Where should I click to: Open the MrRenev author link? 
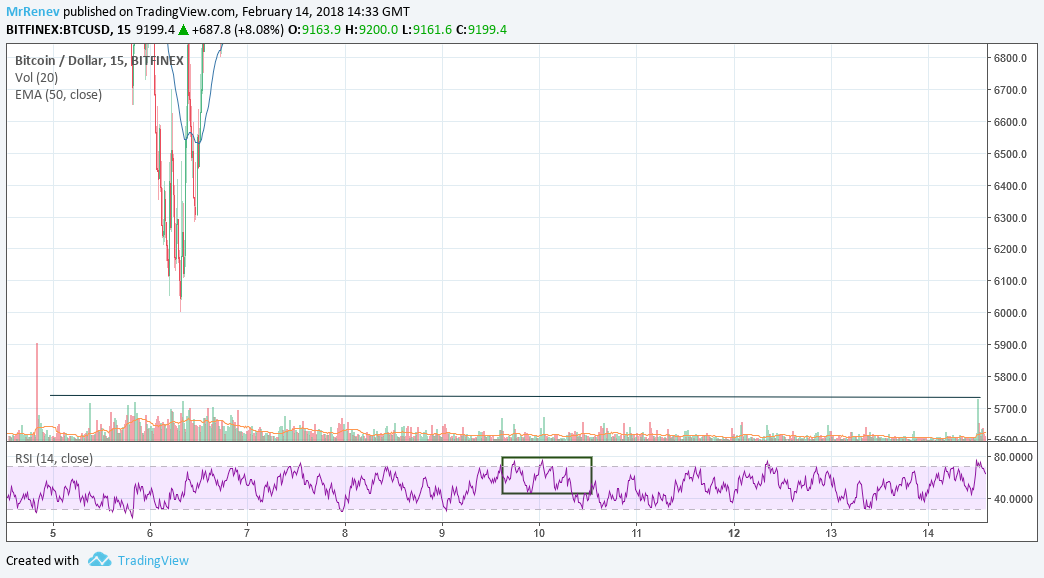33,11
